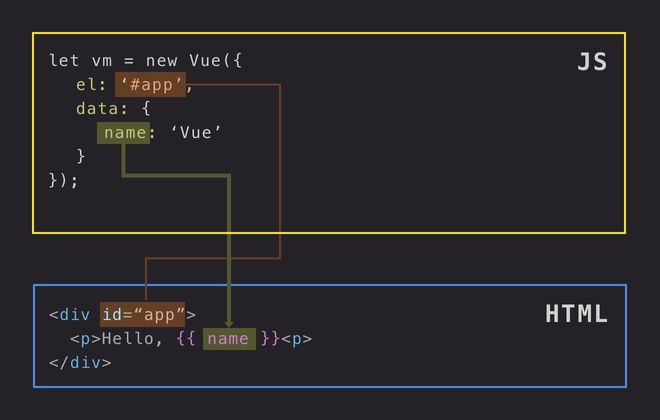
Task: Select the green highlighted name key in JS
Action: point(123,133)
